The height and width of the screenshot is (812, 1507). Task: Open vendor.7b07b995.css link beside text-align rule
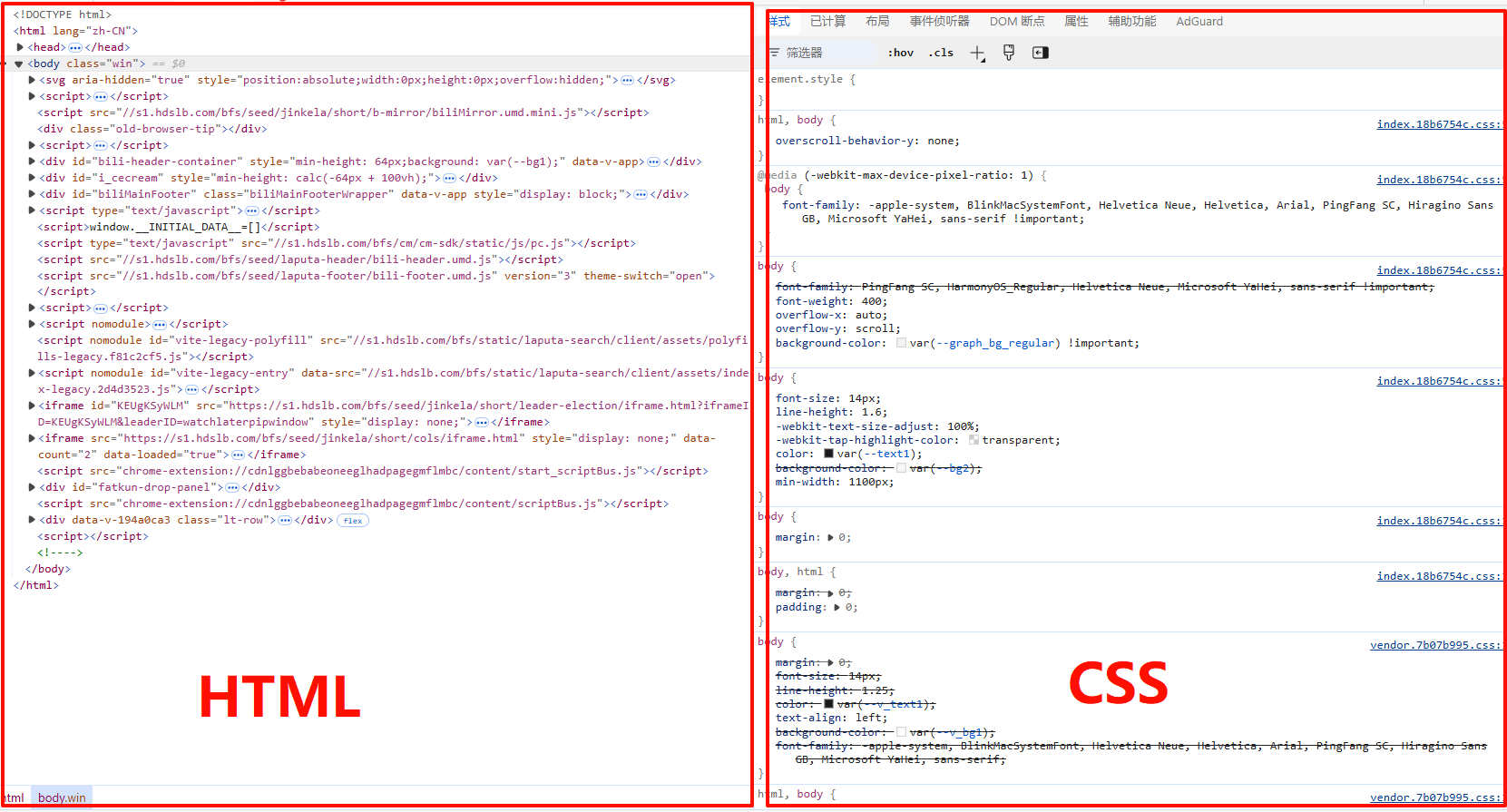(x=1435, y=645)
